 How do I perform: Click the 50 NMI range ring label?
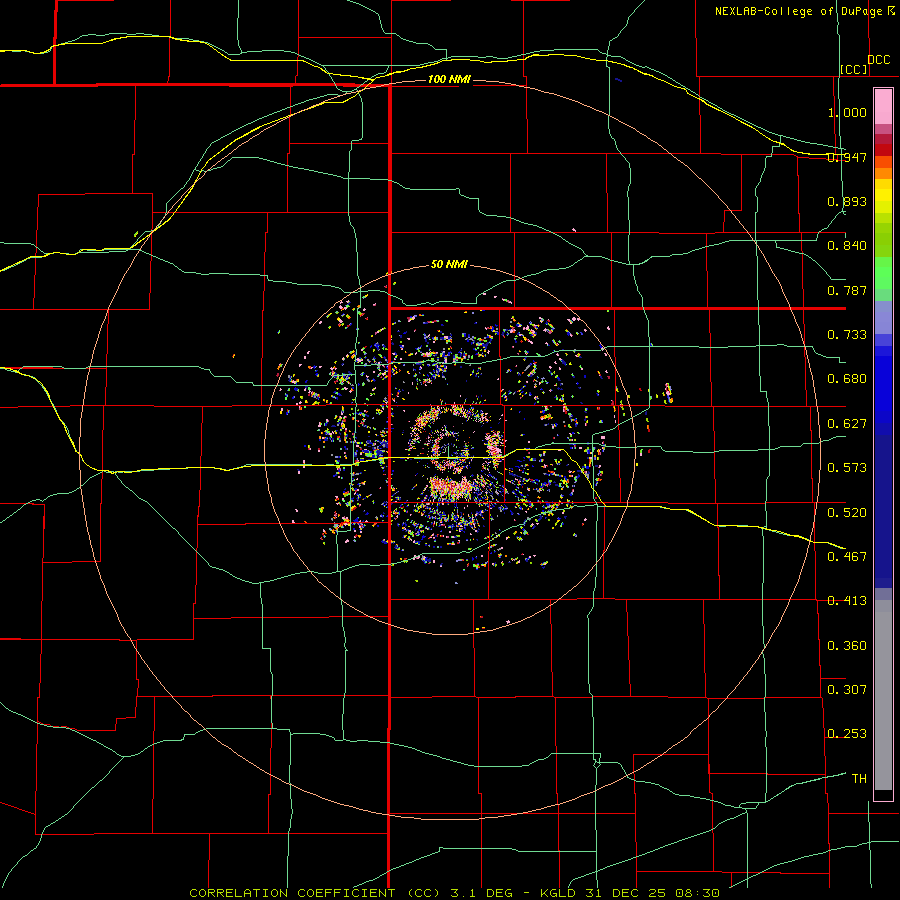[449, 265]
